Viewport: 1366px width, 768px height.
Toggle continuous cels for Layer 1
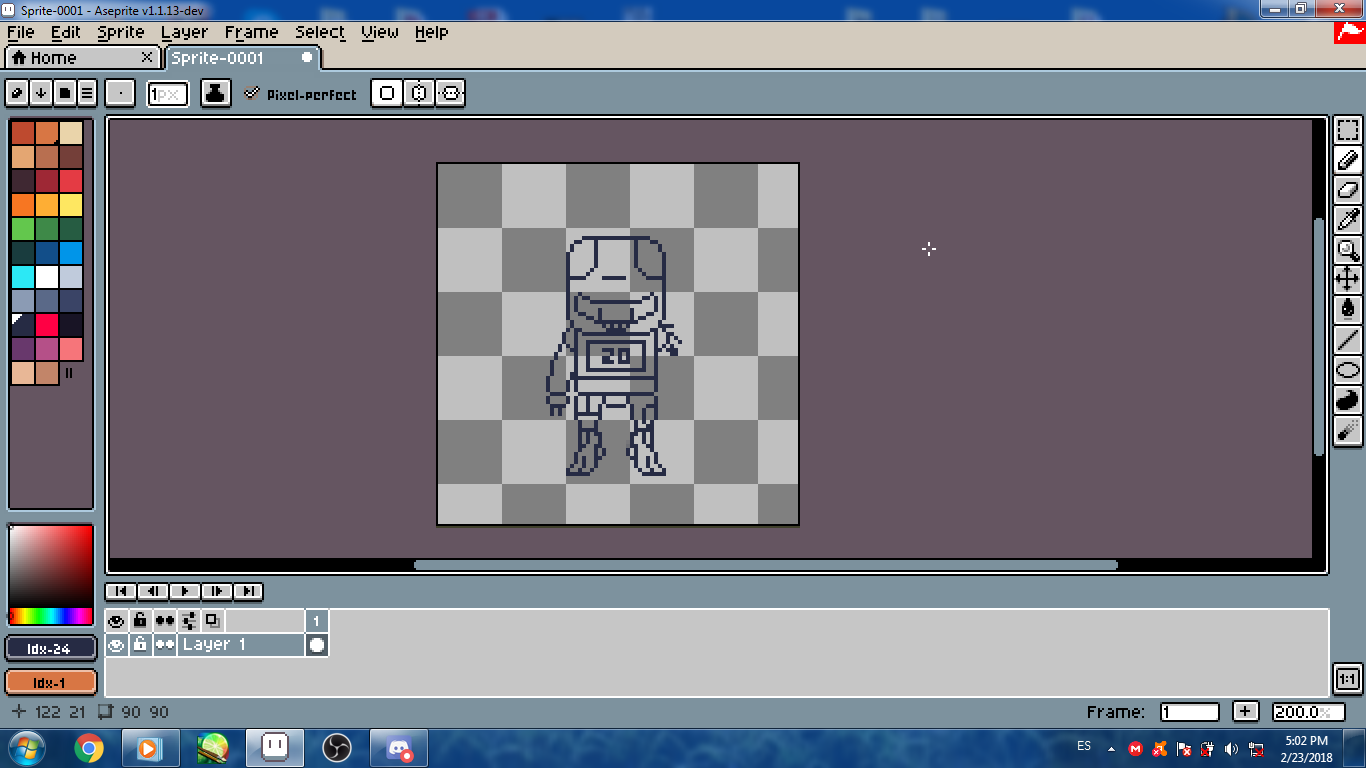coord(165,645)
